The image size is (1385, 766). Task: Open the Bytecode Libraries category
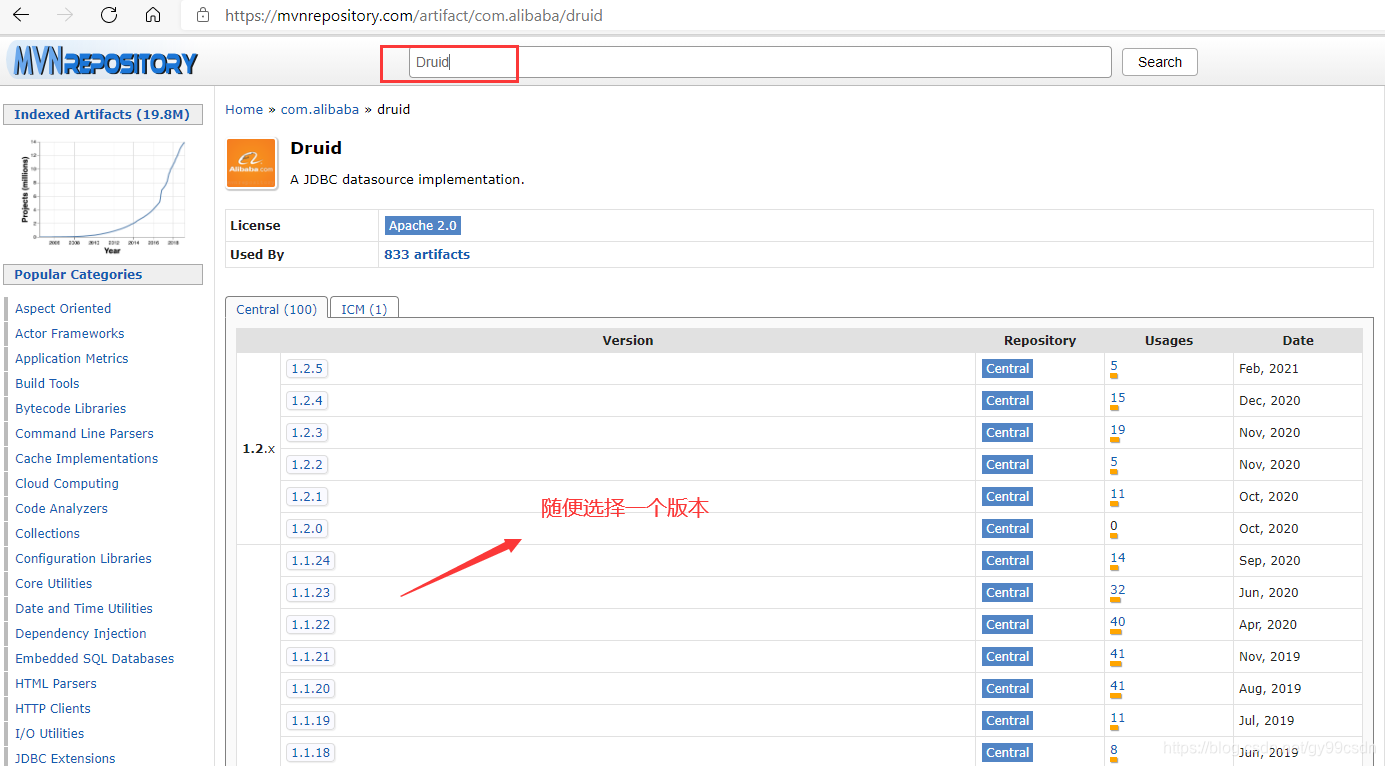[71, 409]
